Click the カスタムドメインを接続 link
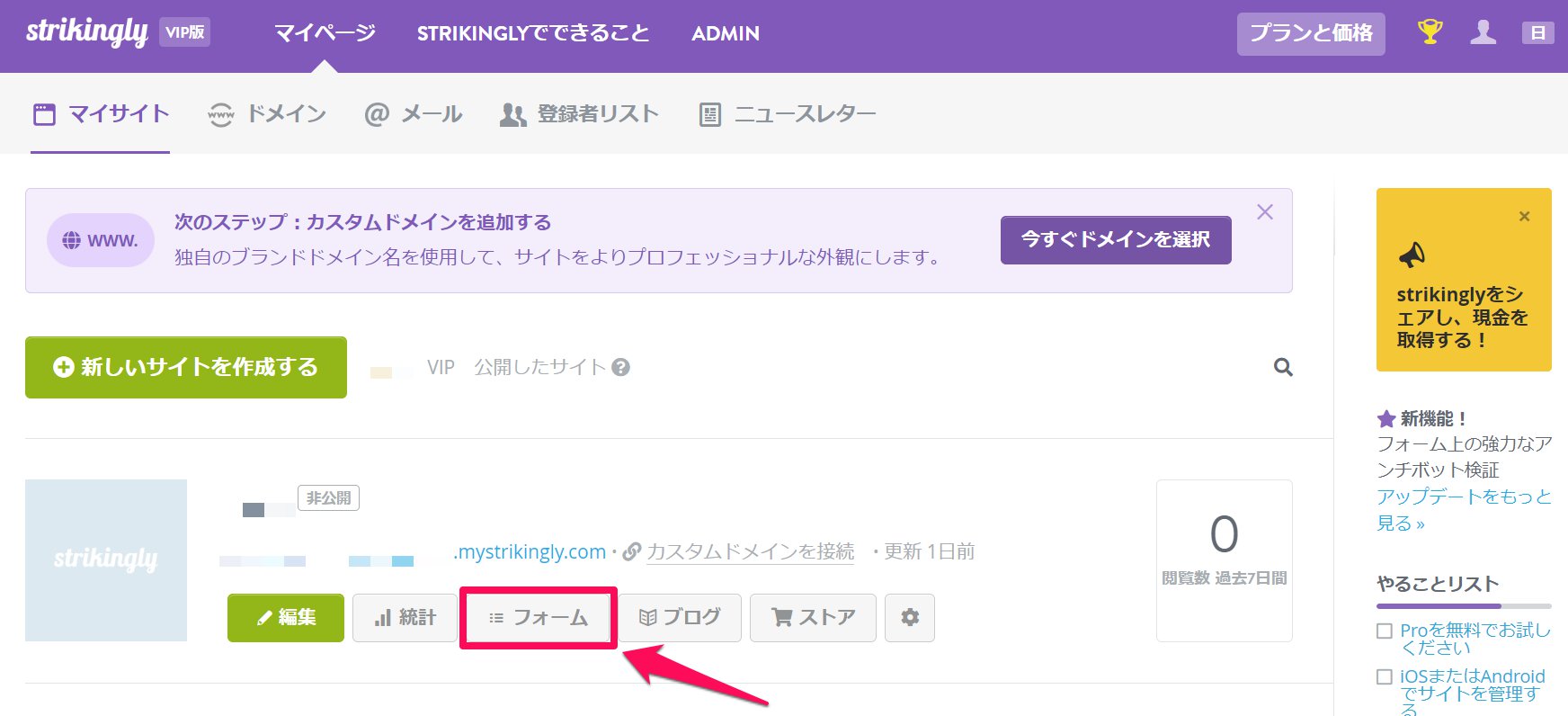Image resolution: width=1568 pixels, height=716 pixels. pyautogui.click(x=750, y=551)
